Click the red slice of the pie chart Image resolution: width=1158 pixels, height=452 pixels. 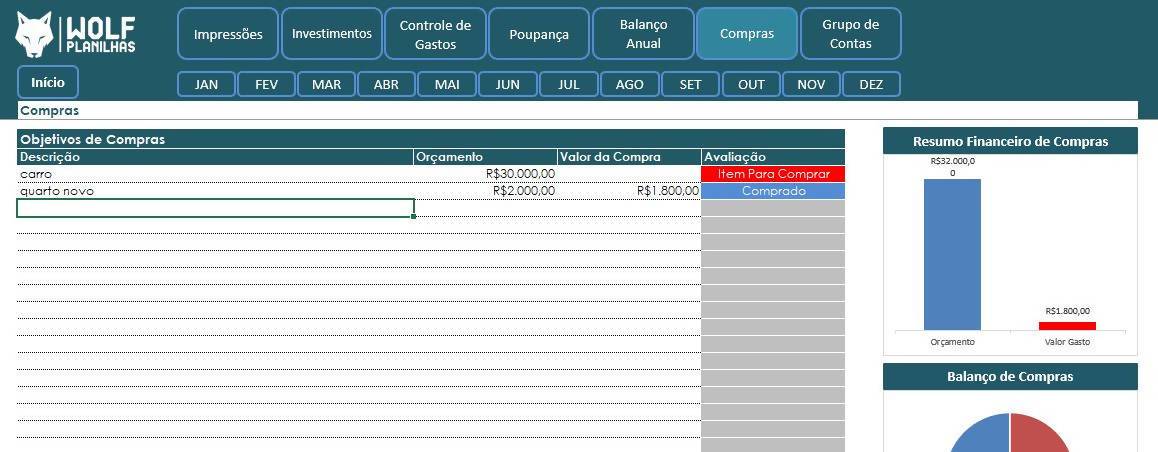[1038, 436]
